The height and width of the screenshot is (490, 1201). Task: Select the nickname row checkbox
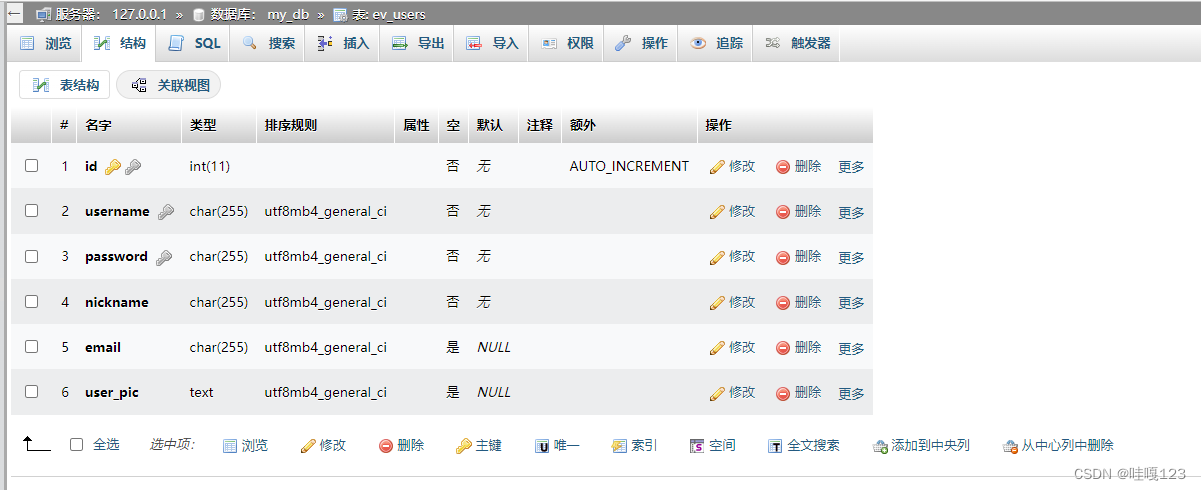(32, 302)
